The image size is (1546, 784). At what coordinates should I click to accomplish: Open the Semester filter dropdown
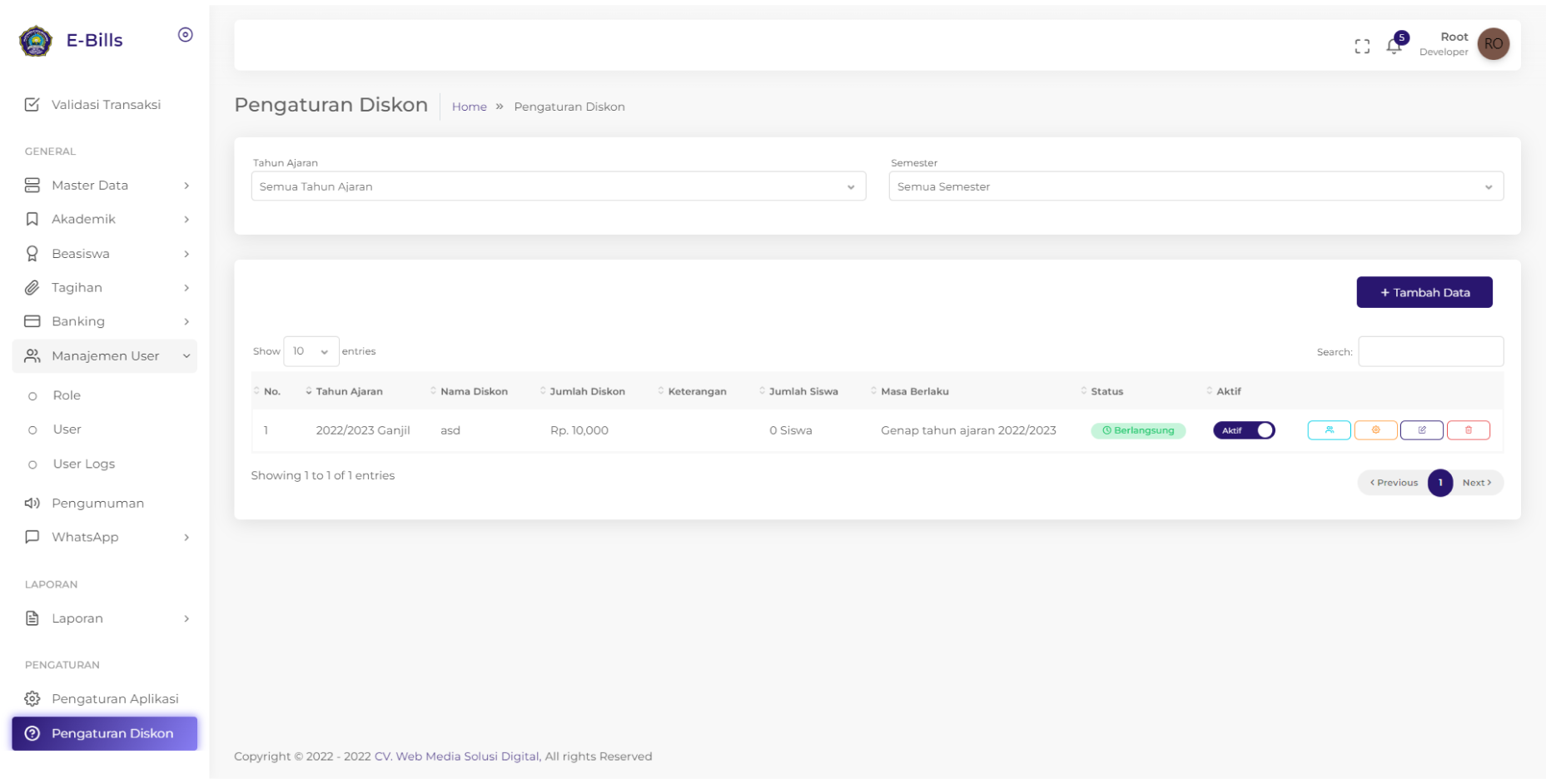(x=1196, y=186)
